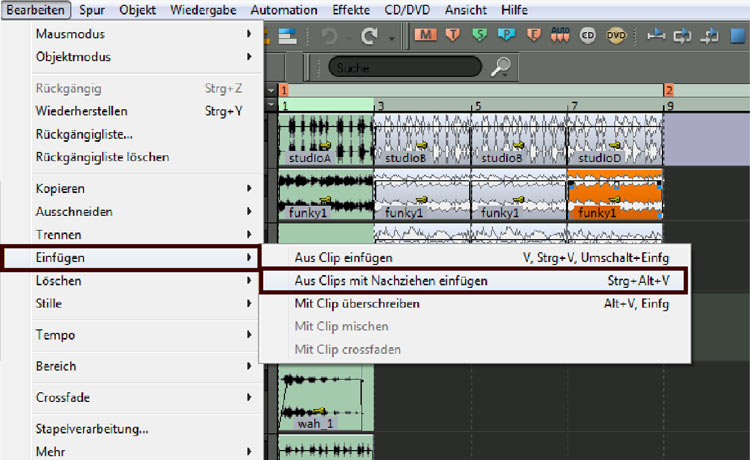Click the DVD disc toolbar icon
The image size is (750, 460).
pyautogui.click(x=616, y=35)
